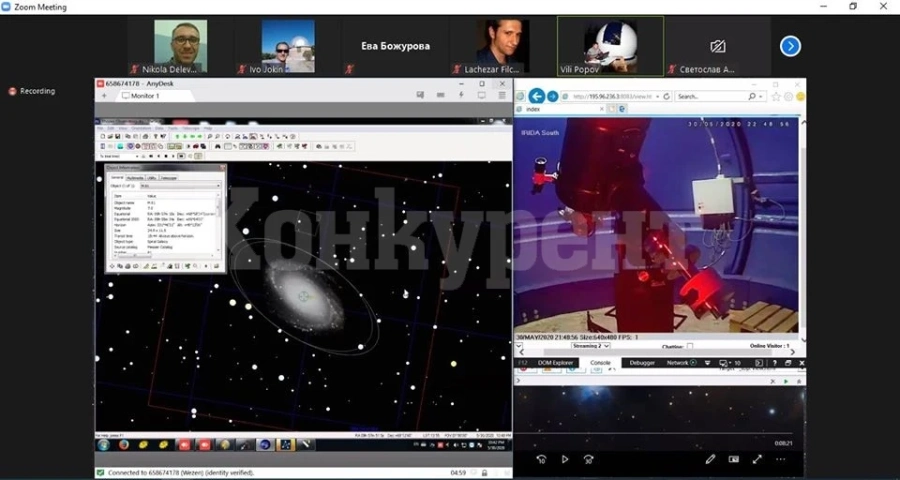Screen dimensions: 900x480
Task: Open the Streaming 2 dropdown
Action: tap(590, 346)
